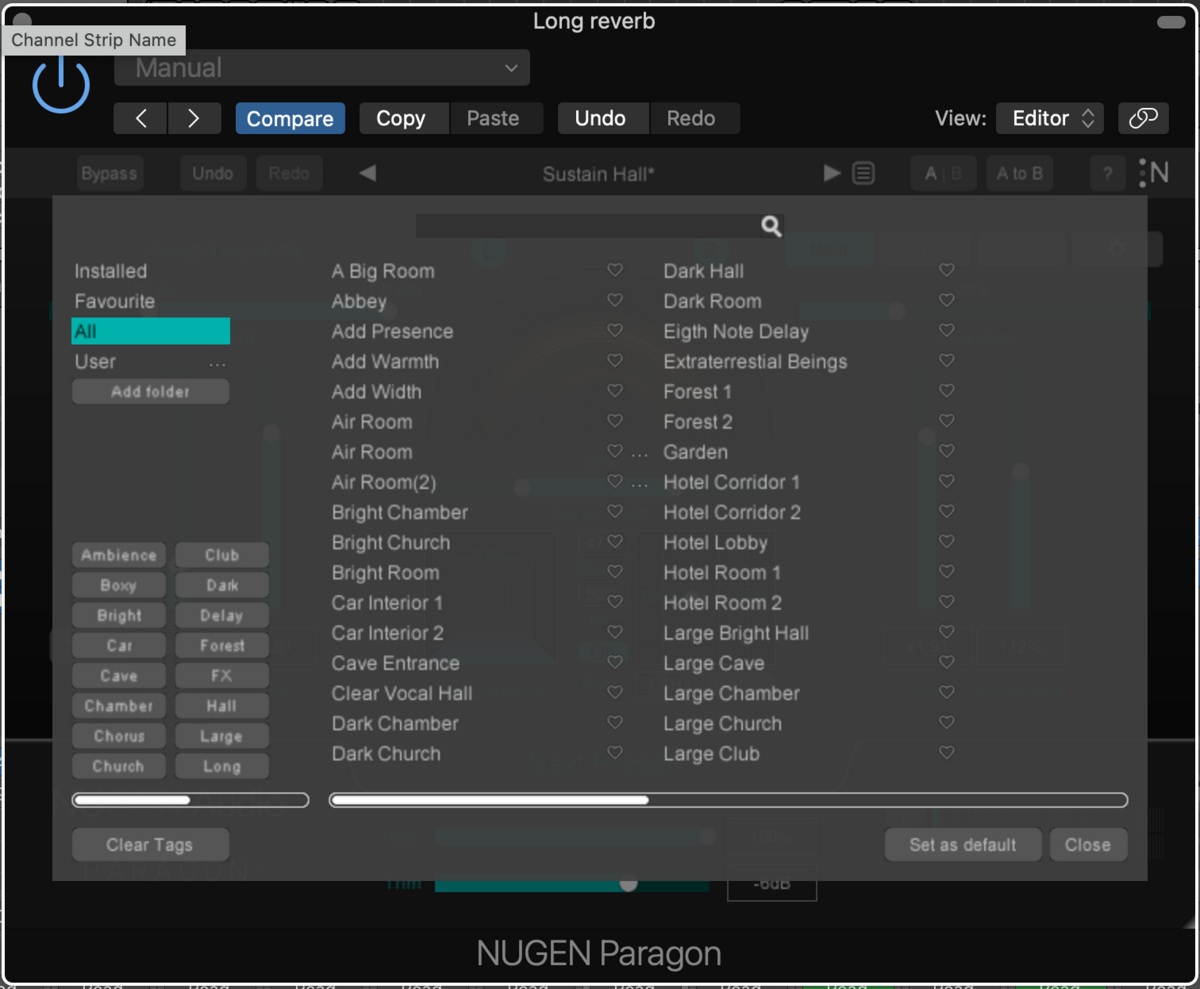
Task: Click the plugin power button icon
Action: 61,85
